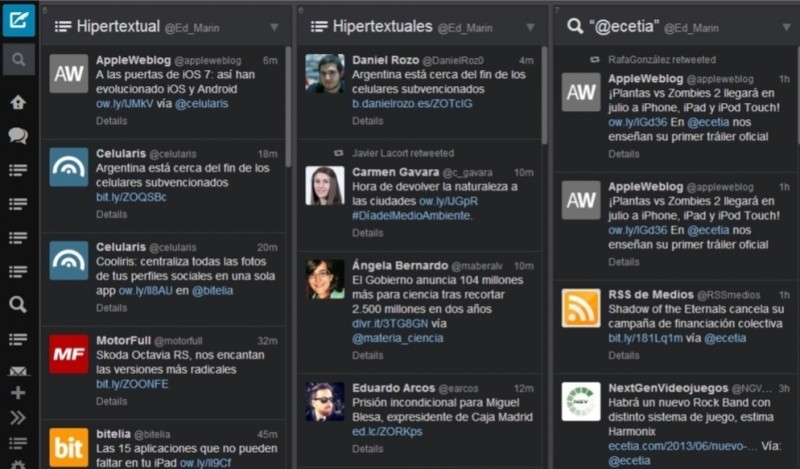Screen dimensions: 800x469
Task: Click retweet icon beside Javier Lacort retweeted
Action: [x=338, y=153]
